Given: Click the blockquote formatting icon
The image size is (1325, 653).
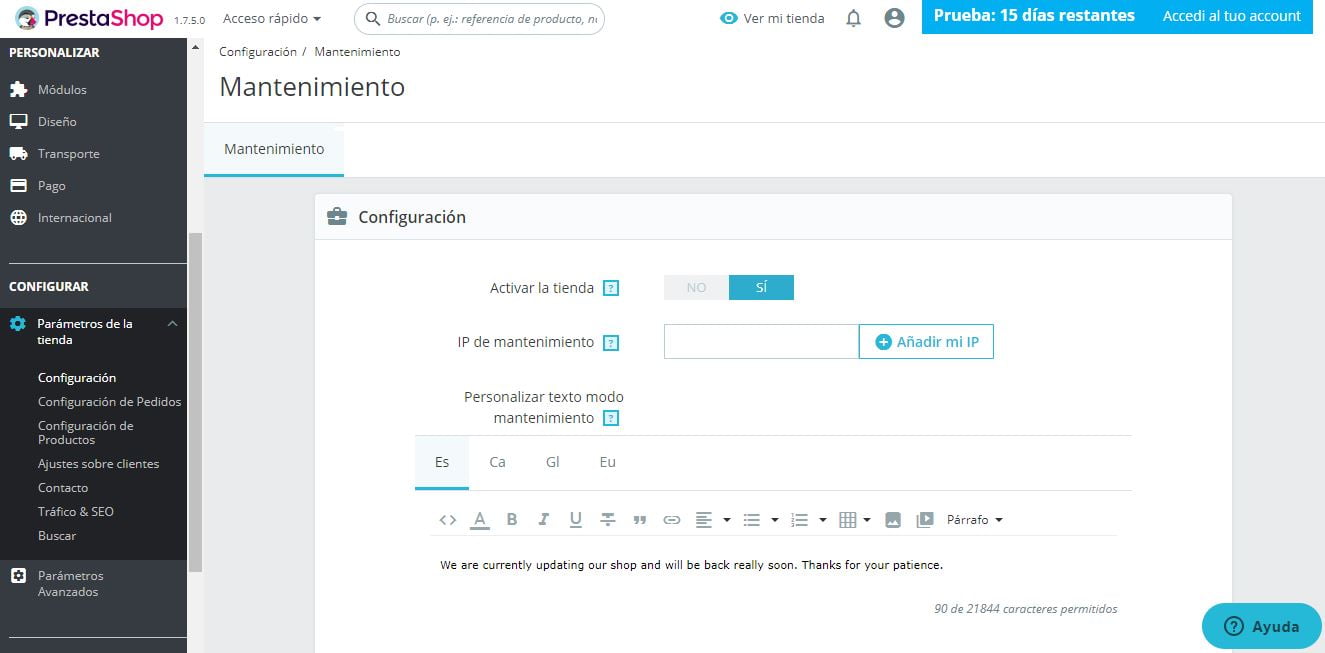Looking at the screenshot, I should click(x=639, y=519).
